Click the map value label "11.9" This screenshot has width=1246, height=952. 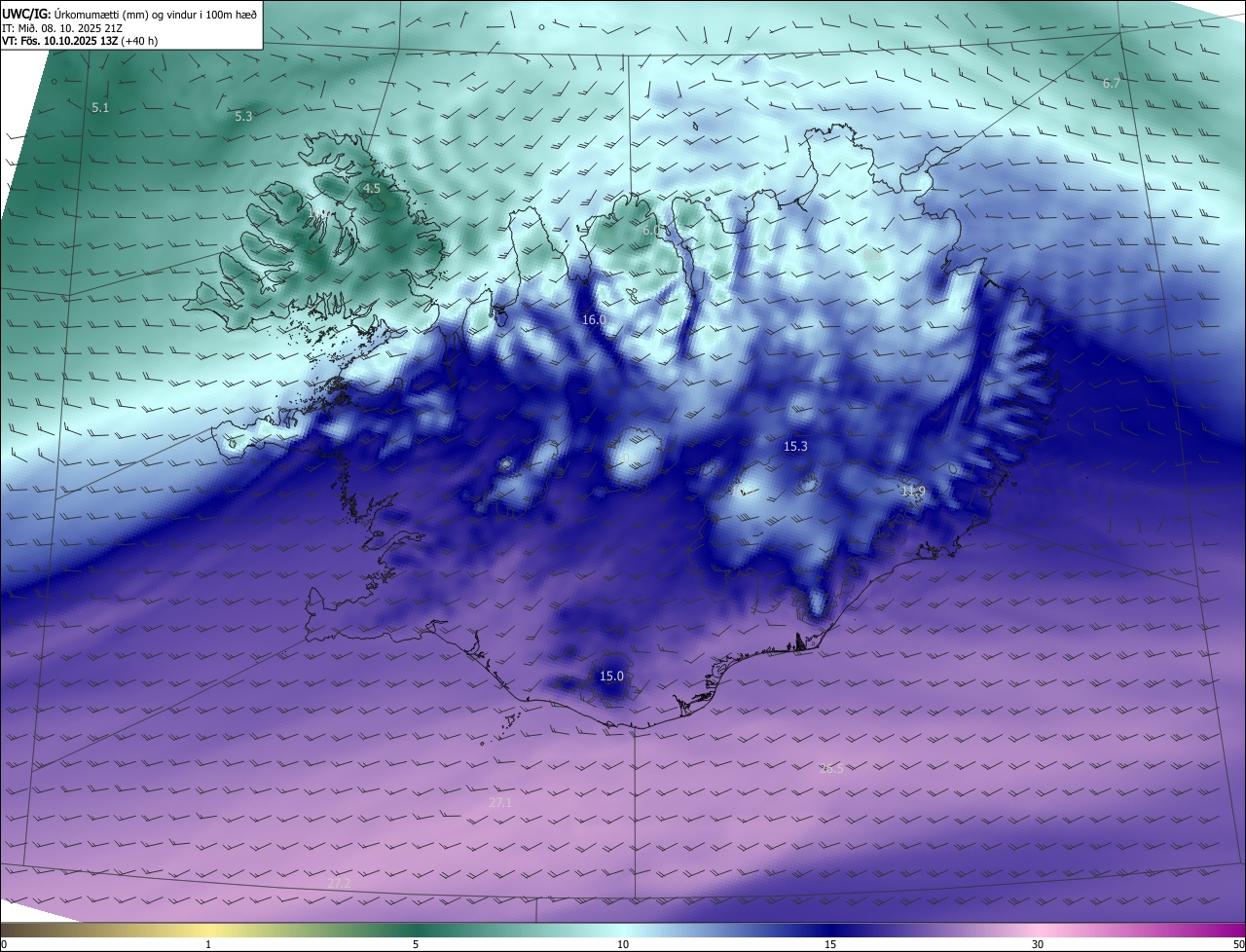913,492
